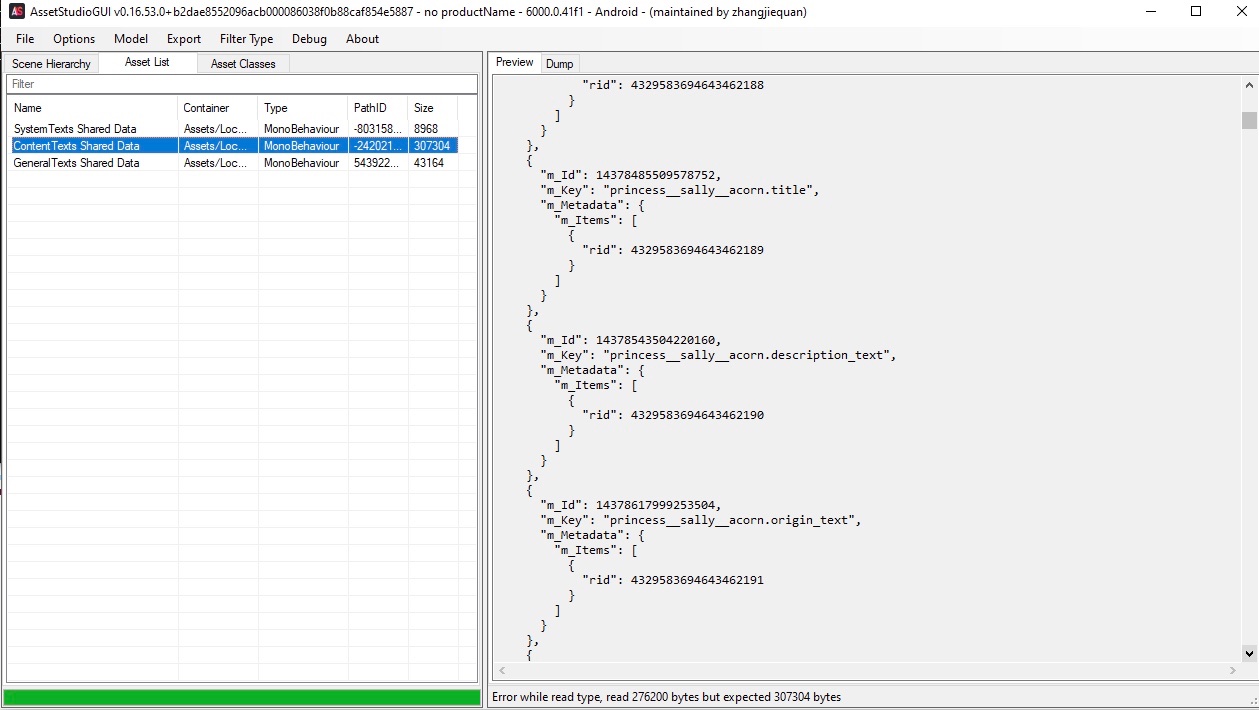The height and width of the screenshot is (710, 1259).
Task: Click the princess__sally__acorn.description_text key line
Action: [x=717, y=356]
